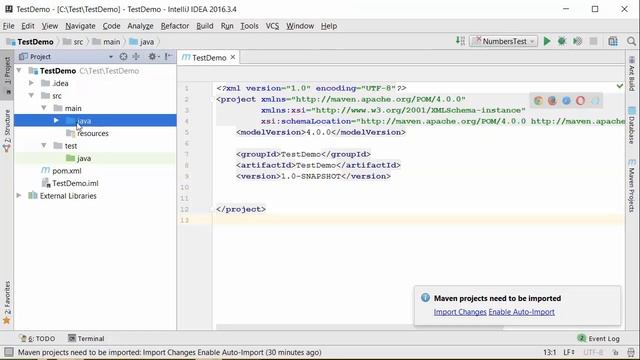The image size is (640, 360).
Task: Place caret on the </project> line
Action: tap(241, 209)
